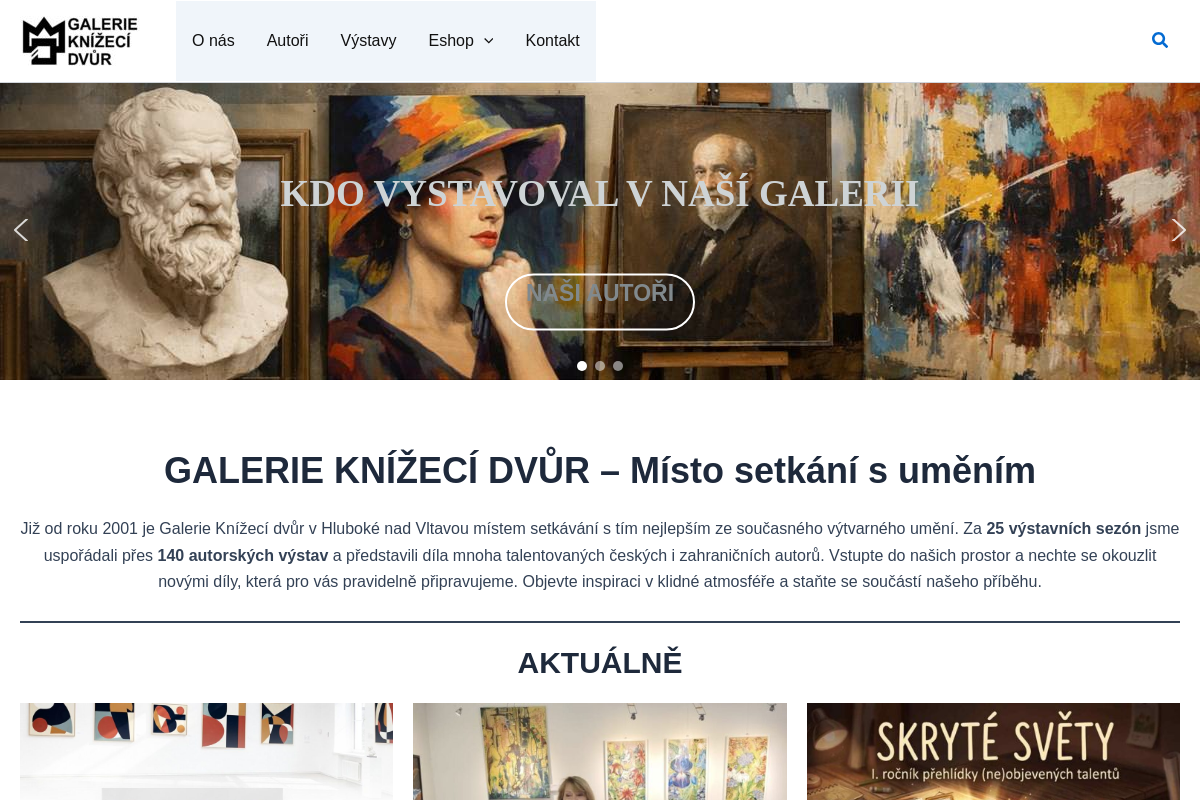Click the Galerie Knížecí dvůr logo
The height and width of the screenshot is (800, 1200).
79,40
